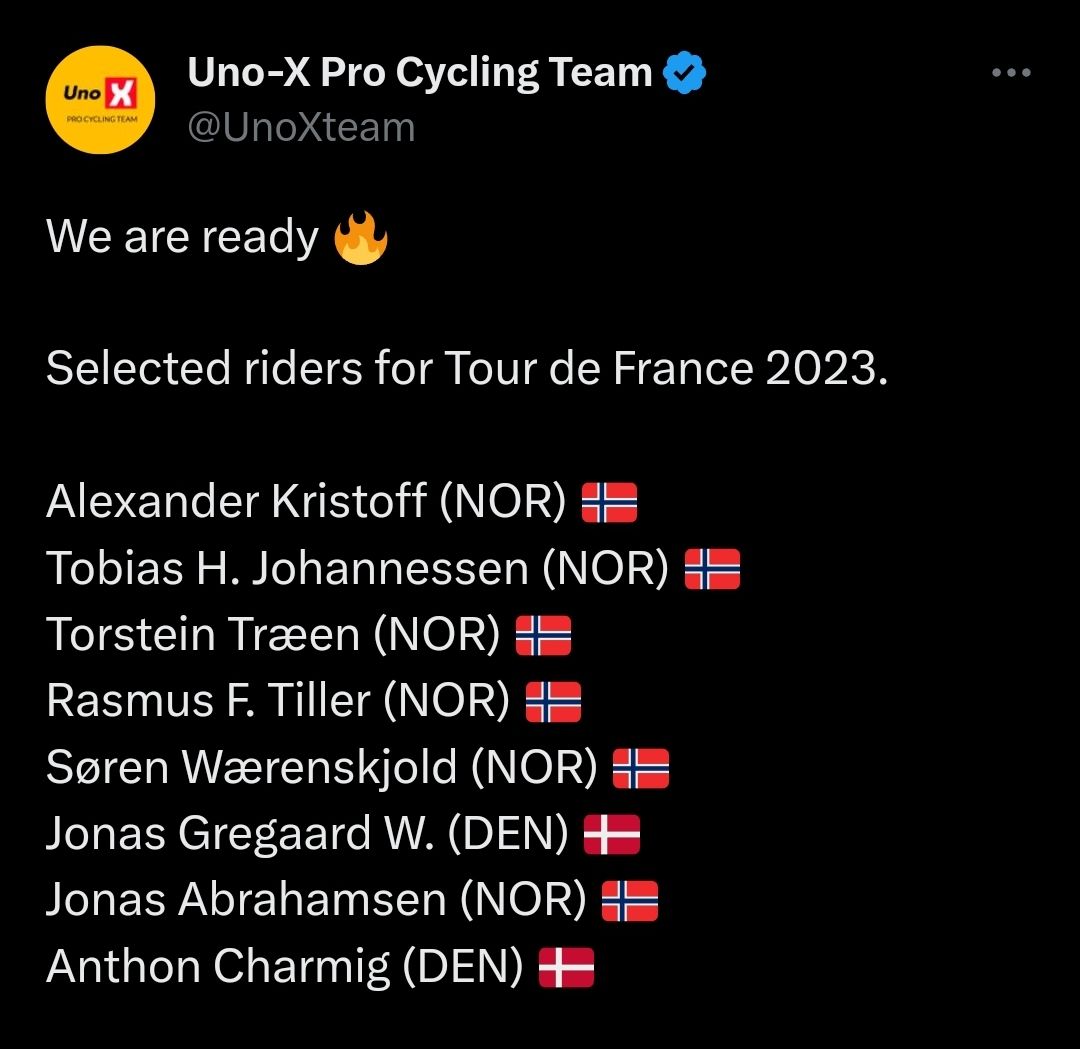Click the Danish flag next to Jonas Gregaard W.

[x=611, y=834]
